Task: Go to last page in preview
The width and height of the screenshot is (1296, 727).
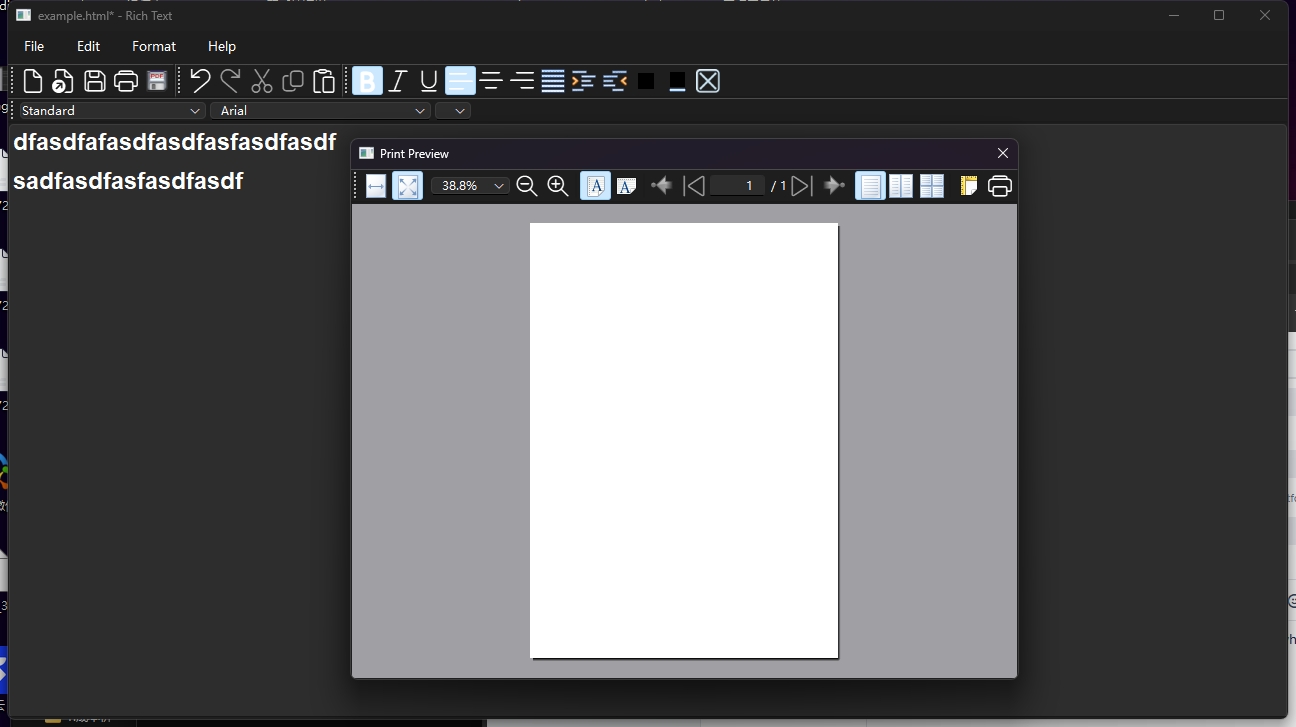Action: pyautogui.click(x=834, y=186)
